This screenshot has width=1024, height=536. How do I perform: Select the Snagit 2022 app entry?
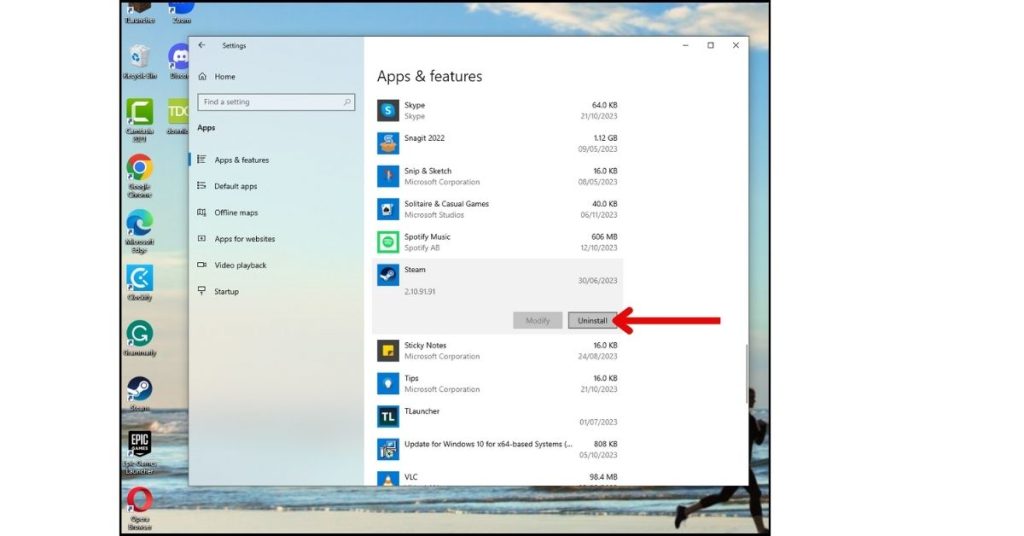pos(497,143)
